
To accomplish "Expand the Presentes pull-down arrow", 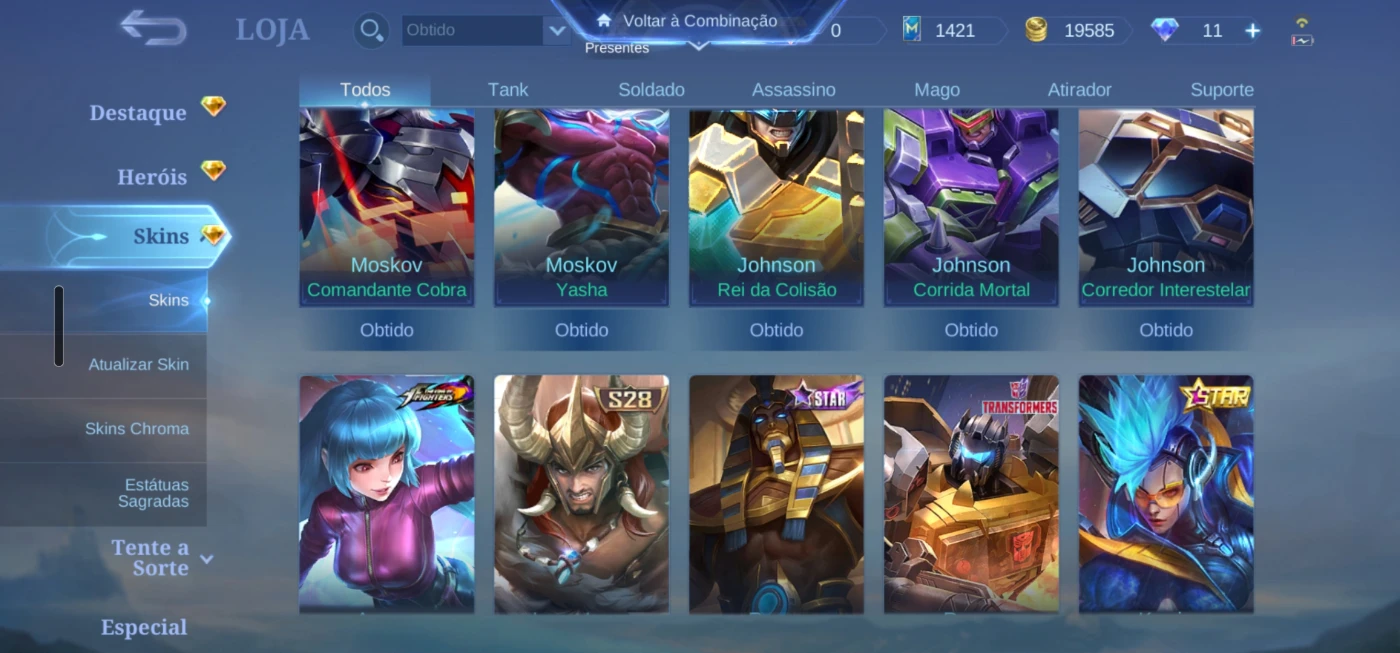I will pos(699,45).
